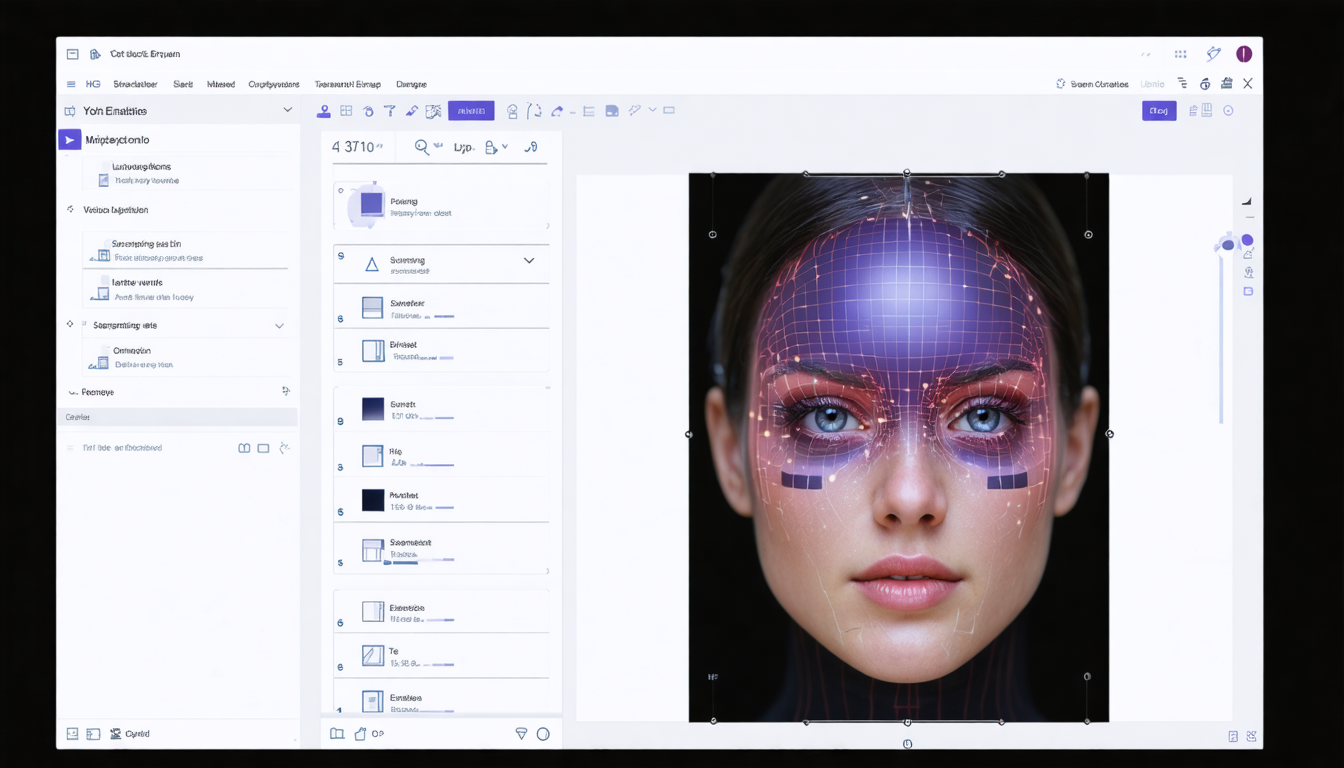1344x768 pixels.
Task: Open the Mixned menu
Action: 221,85
